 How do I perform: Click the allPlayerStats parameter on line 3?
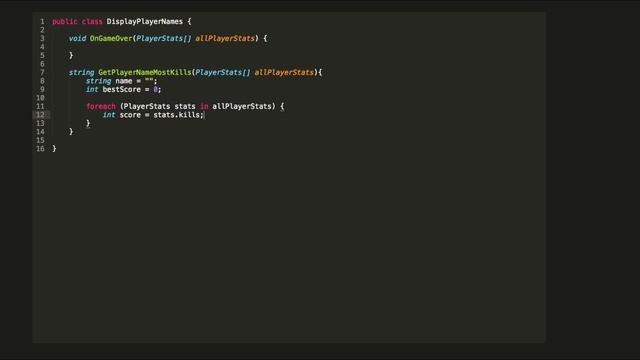tap(225, 38)
